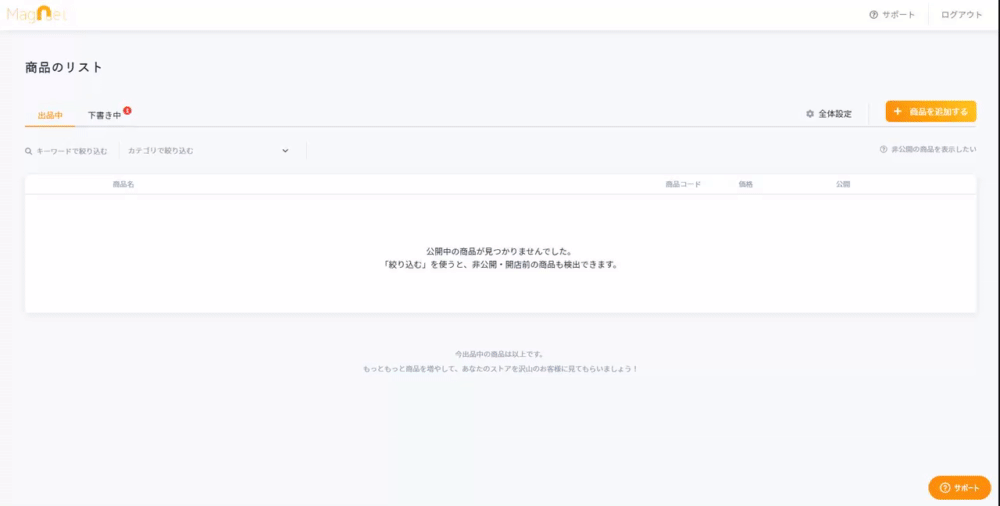
Task: Click plus icon on 商品を追加する button
Action: [x=897, y=111]
